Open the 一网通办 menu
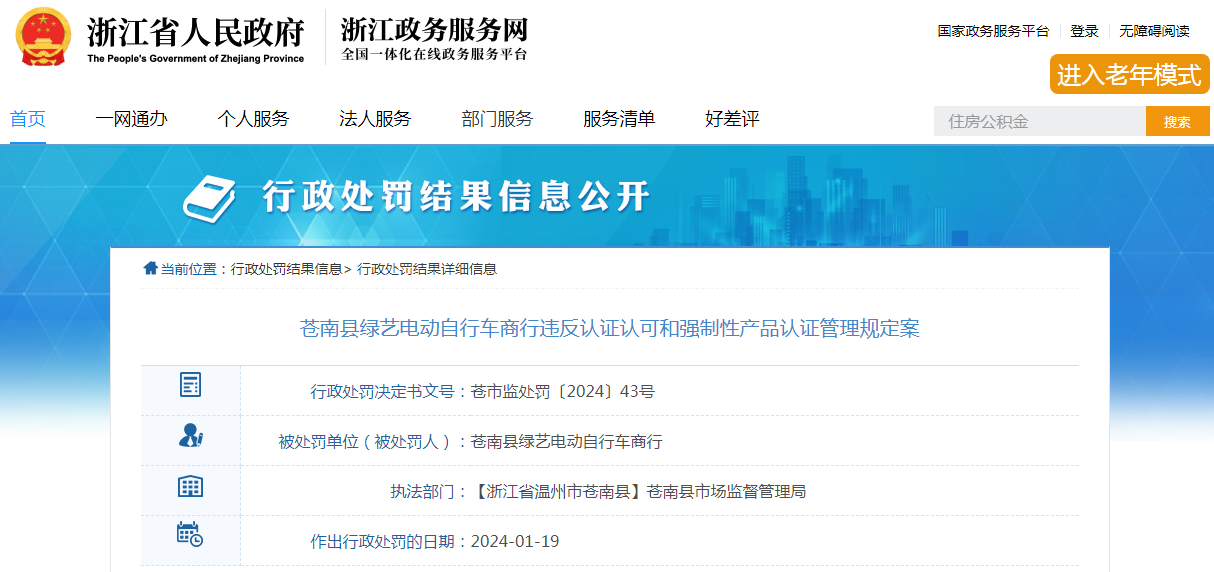Viewport: 1214px width, 572px height. (132, 119)
